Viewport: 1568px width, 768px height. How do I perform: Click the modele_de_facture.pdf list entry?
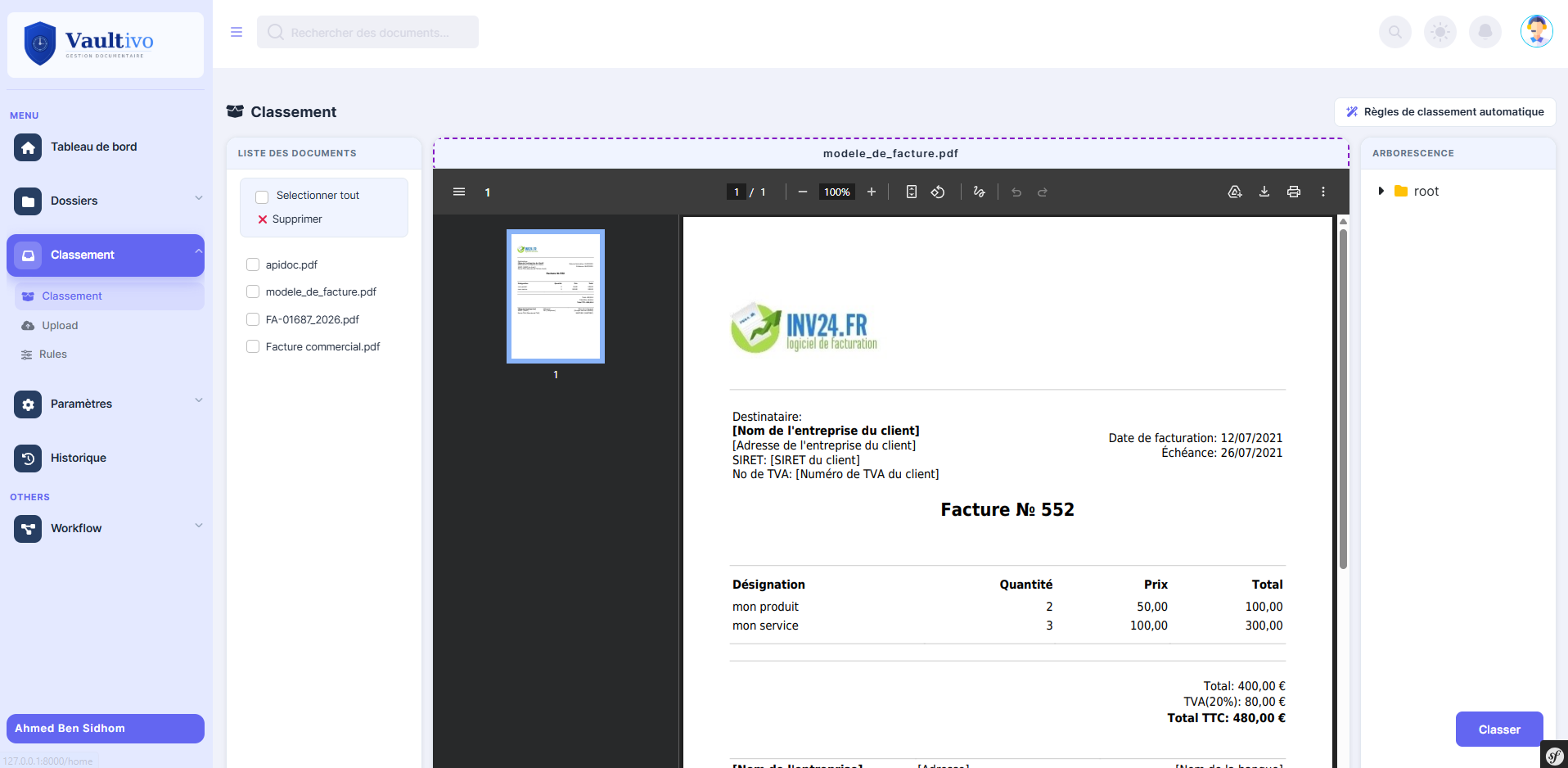[x=321, y=291]
